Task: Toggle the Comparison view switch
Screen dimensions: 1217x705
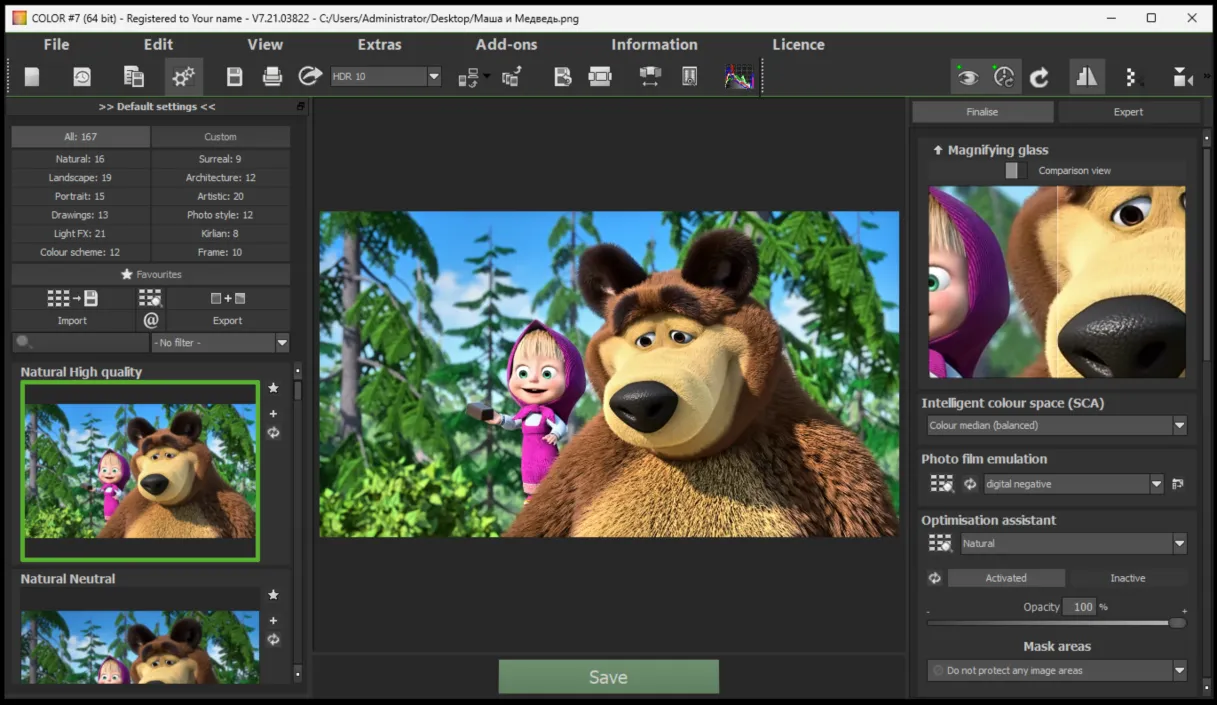Action: click(x=1016, y=171)
